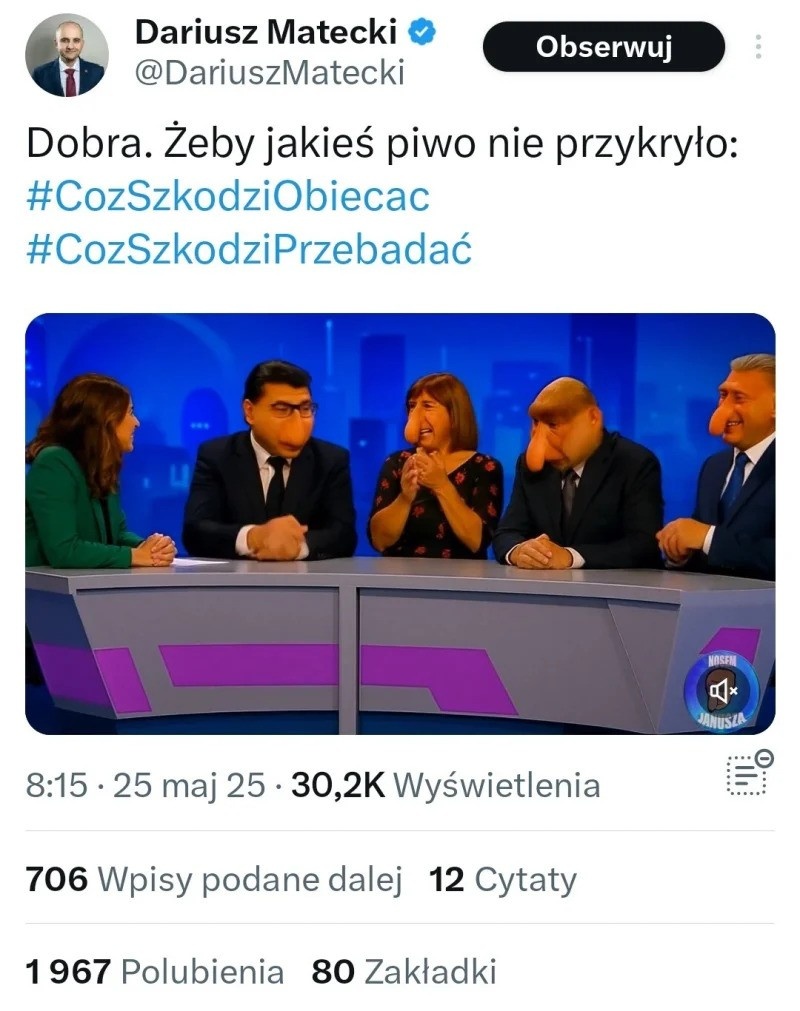The image size is (800, 1011).
Task: Click the blue verified badge icon
Action: coord(422,32)
